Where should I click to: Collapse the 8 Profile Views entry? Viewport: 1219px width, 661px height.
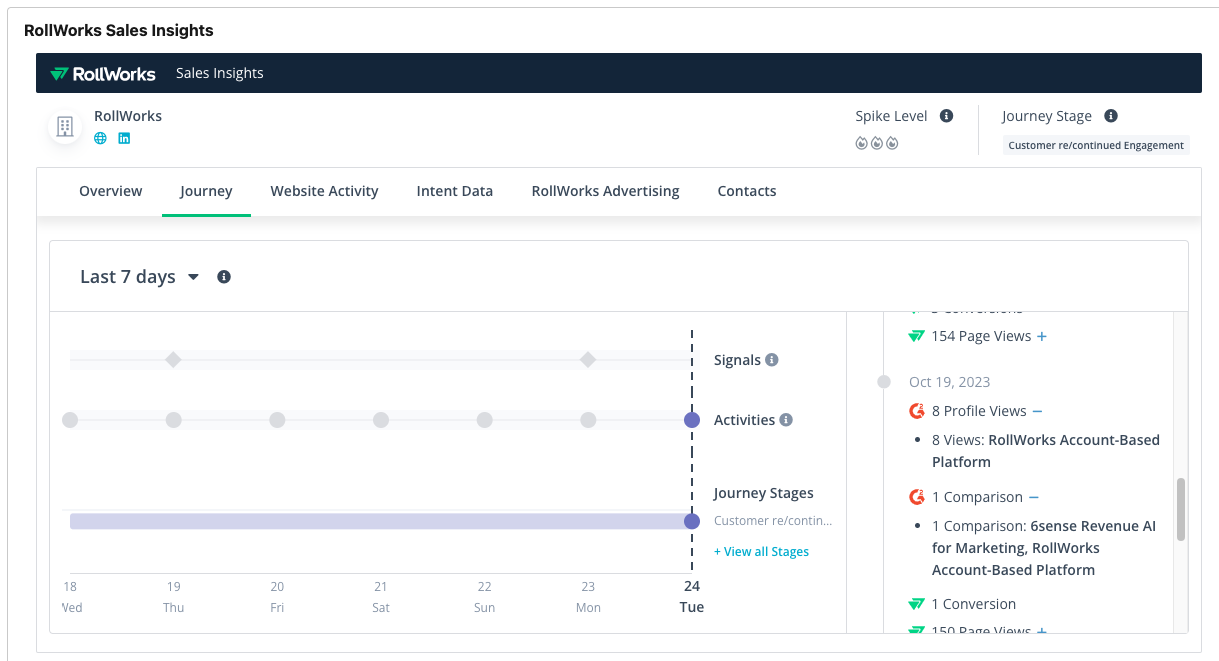1037,411
